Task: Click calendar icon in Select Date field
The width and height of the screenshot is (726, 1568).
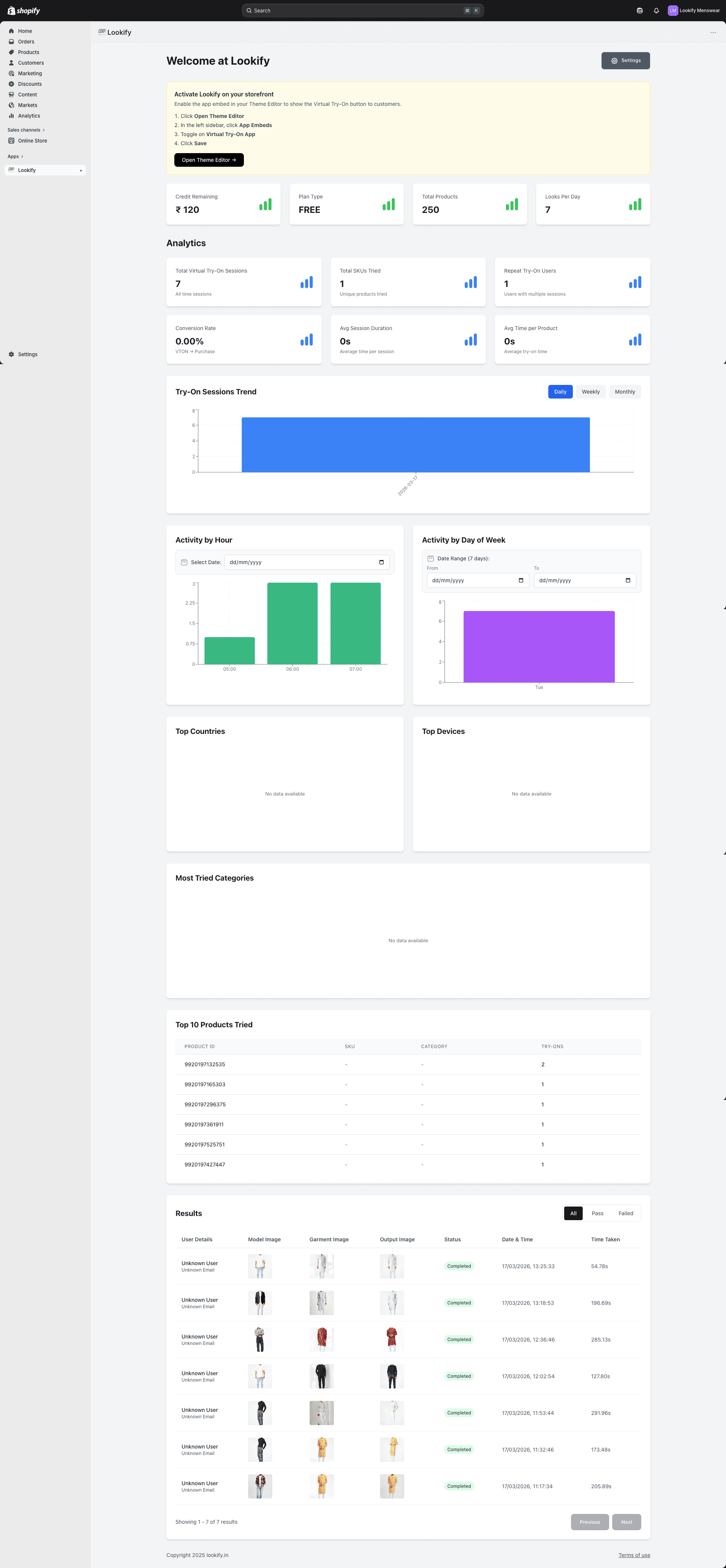Action: point(382,563)
